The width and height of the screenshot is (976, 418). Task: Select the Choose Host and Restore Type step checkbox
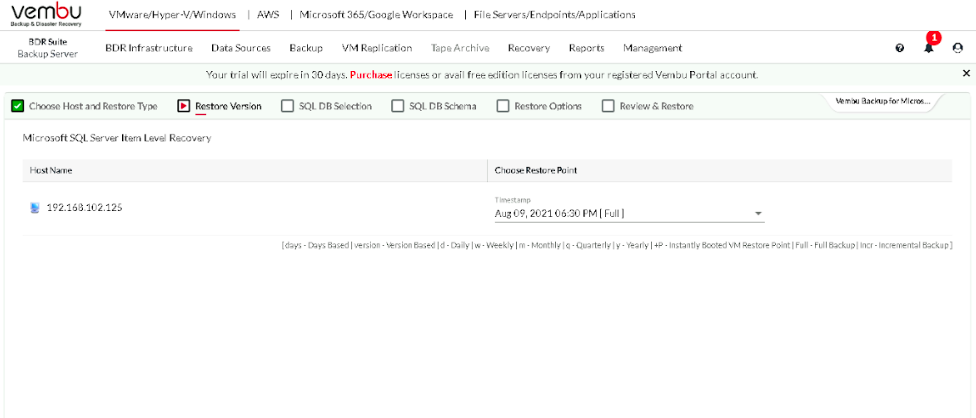coord(17,106)
